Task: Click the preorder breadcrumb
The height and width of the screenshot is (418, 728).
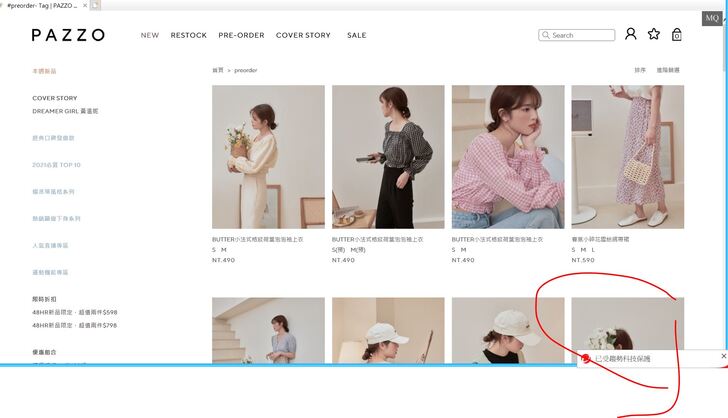Action: (246, 70)
